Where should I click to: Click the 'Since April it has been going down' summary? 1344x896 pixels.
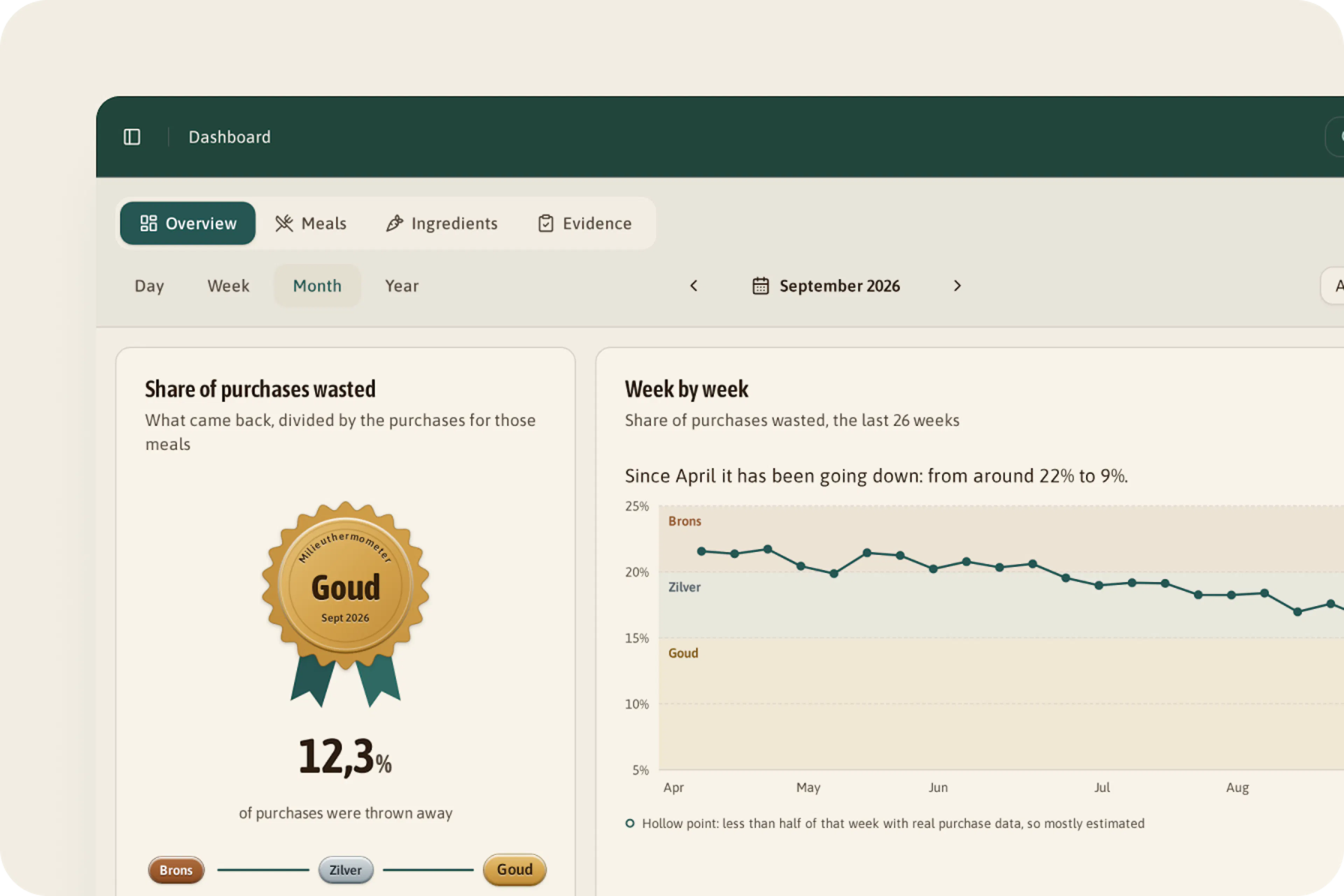pyautogui.click(x=876, y=476)
